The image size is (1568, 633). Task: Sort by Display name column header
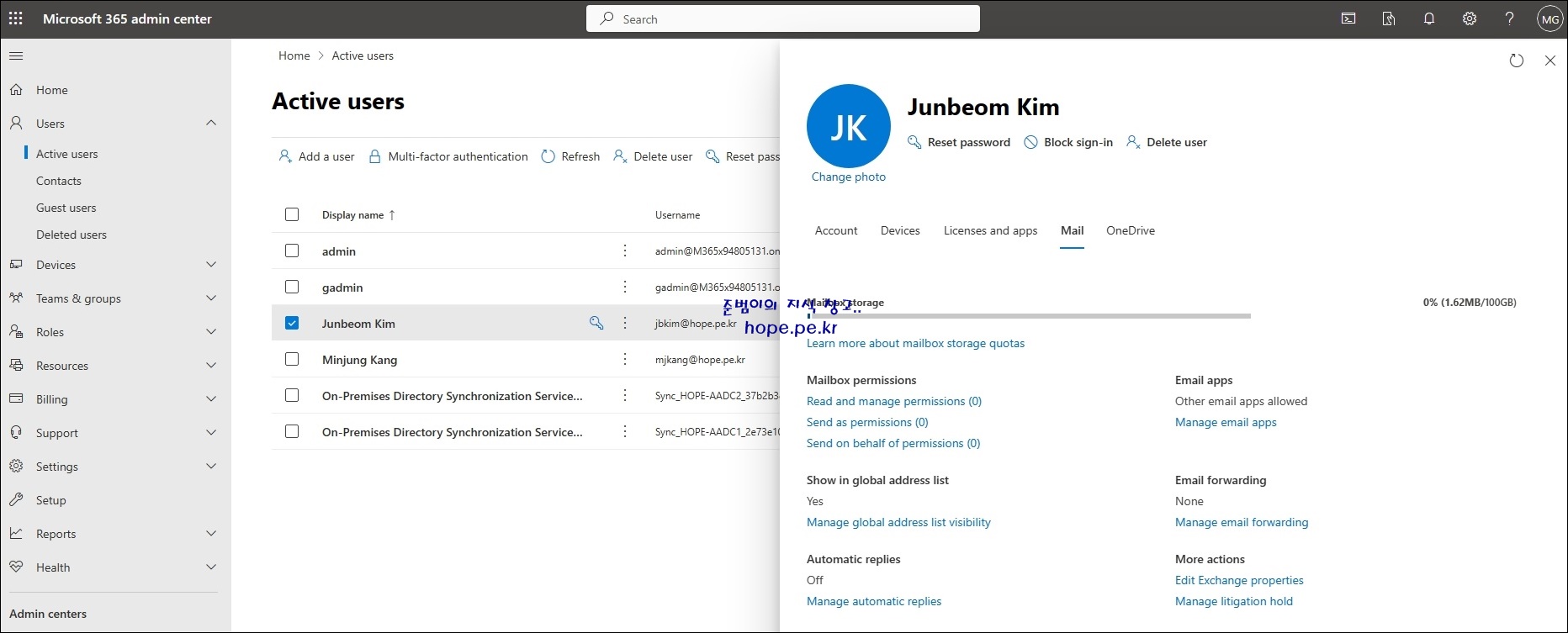(x=358, y=215)
